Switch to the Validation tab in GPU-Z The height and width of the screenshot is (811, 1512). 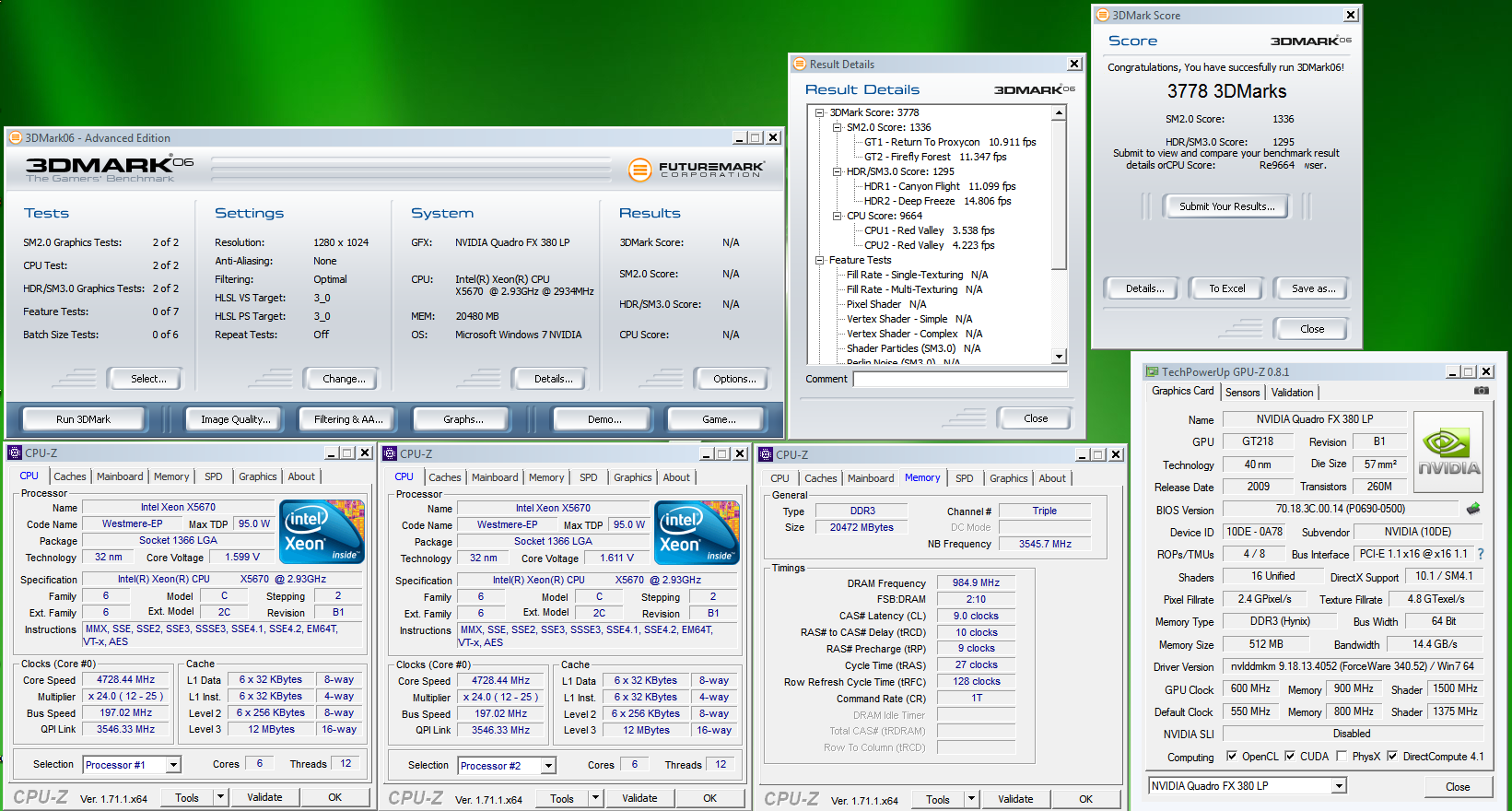(x=1293, y=393)
